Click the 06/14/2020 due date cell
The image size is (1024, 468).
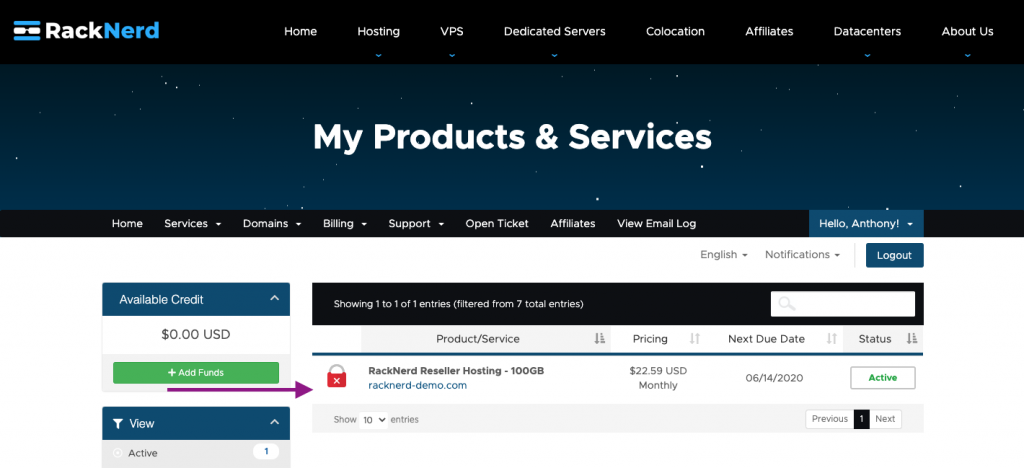[x=774, y=378]
